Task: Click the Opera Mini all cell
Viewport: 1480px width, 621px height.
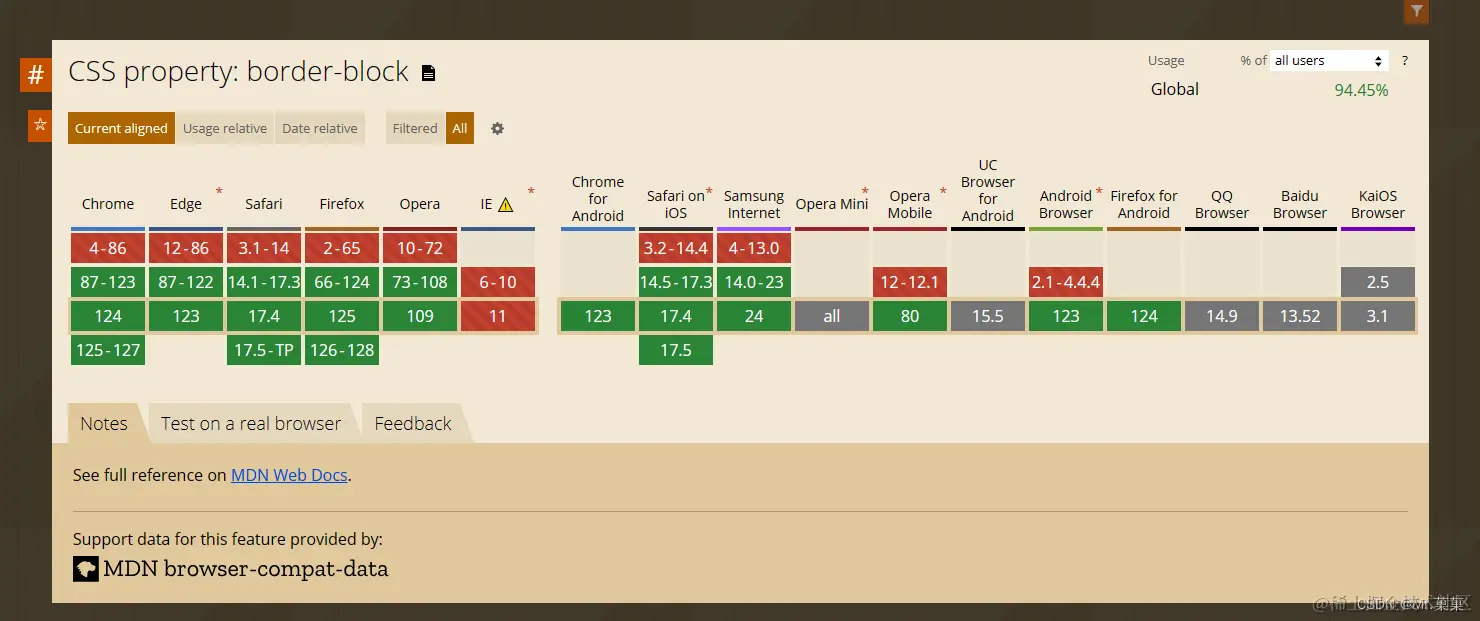Action: coord(832,316)
